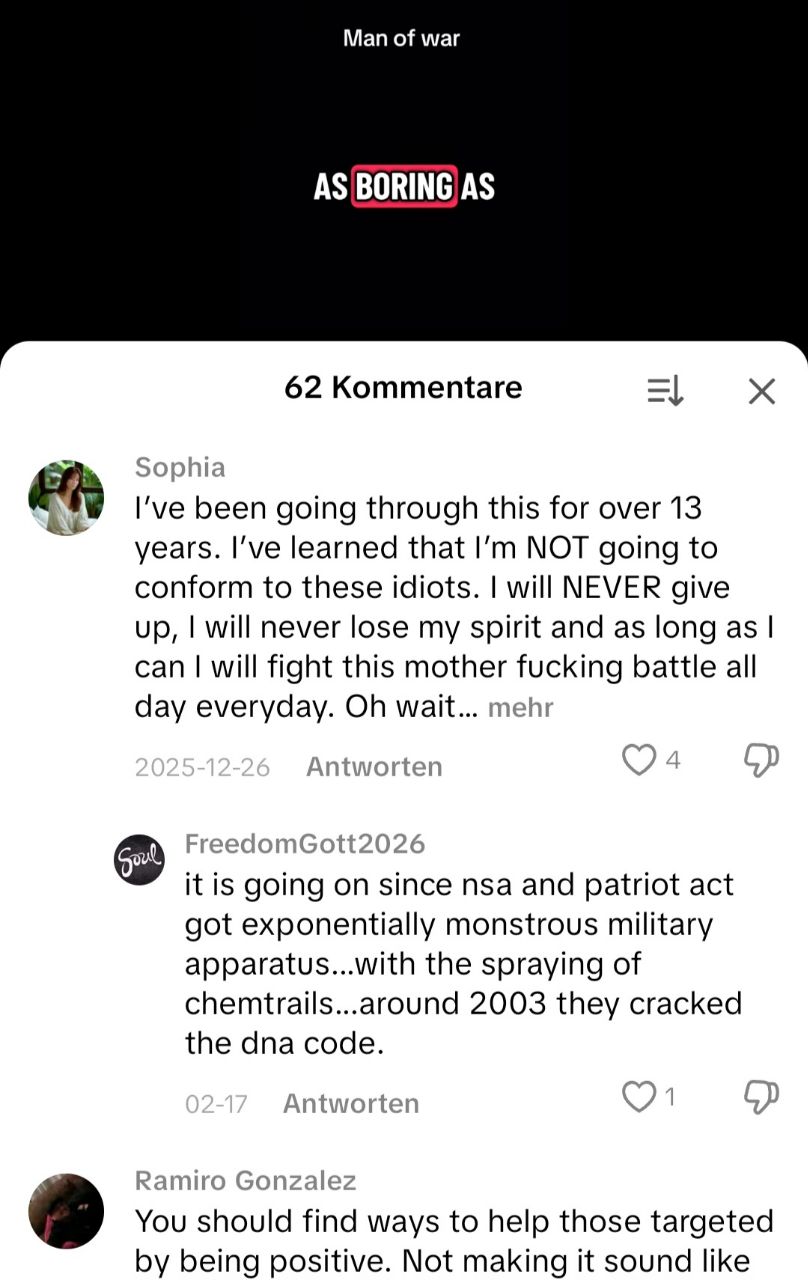
Task: Reply to Sophia's comment via Antworten
Action: (374, 767)
